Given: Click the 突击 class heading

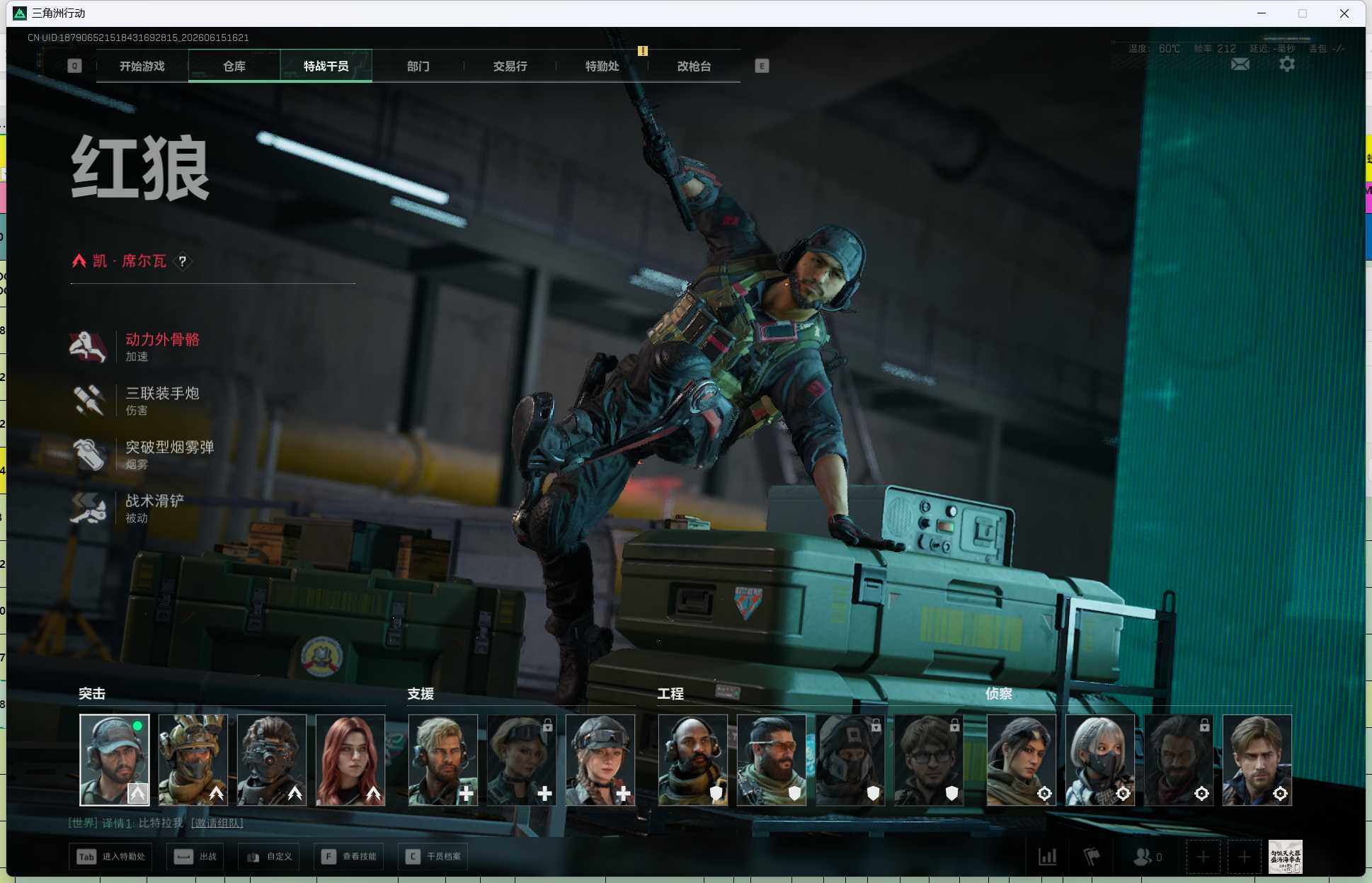Looking at the screenshot, I should [92, 694].
